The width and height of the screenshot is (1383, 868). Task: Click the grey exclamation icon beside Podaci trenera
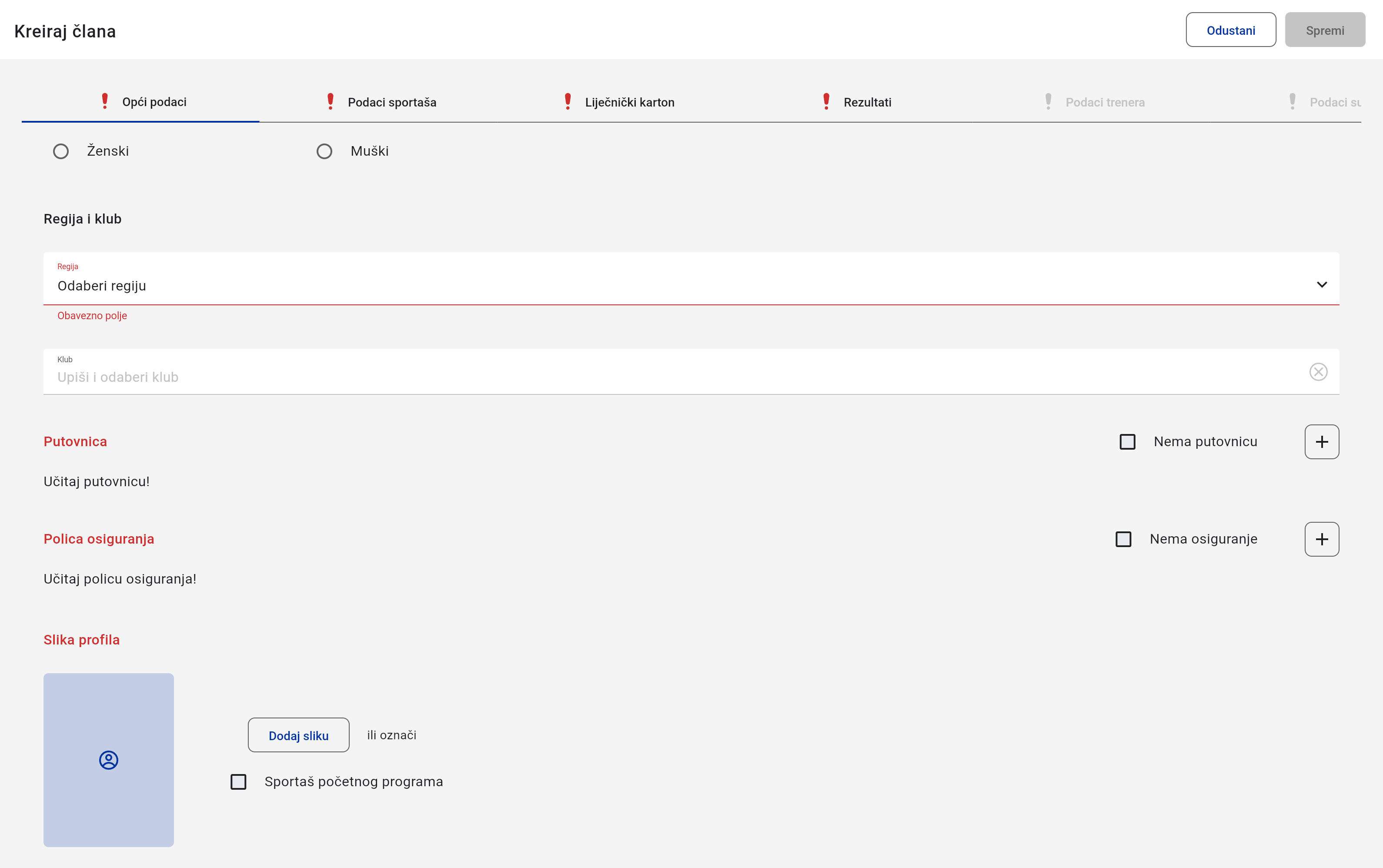(1048, 102)
